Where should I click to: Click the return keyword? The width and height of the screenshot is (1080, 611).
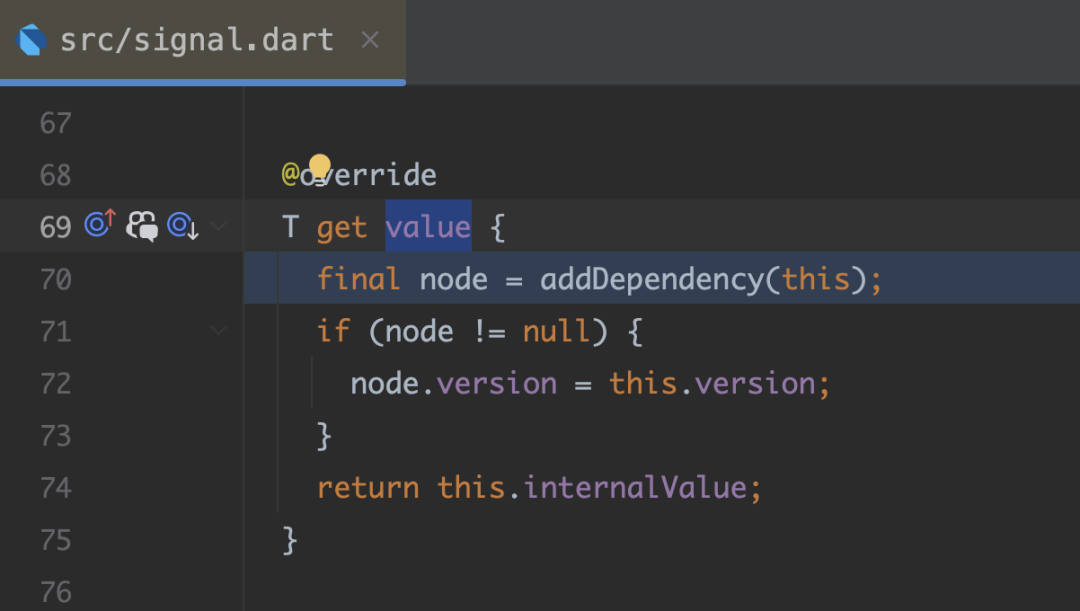click(367, 488)
